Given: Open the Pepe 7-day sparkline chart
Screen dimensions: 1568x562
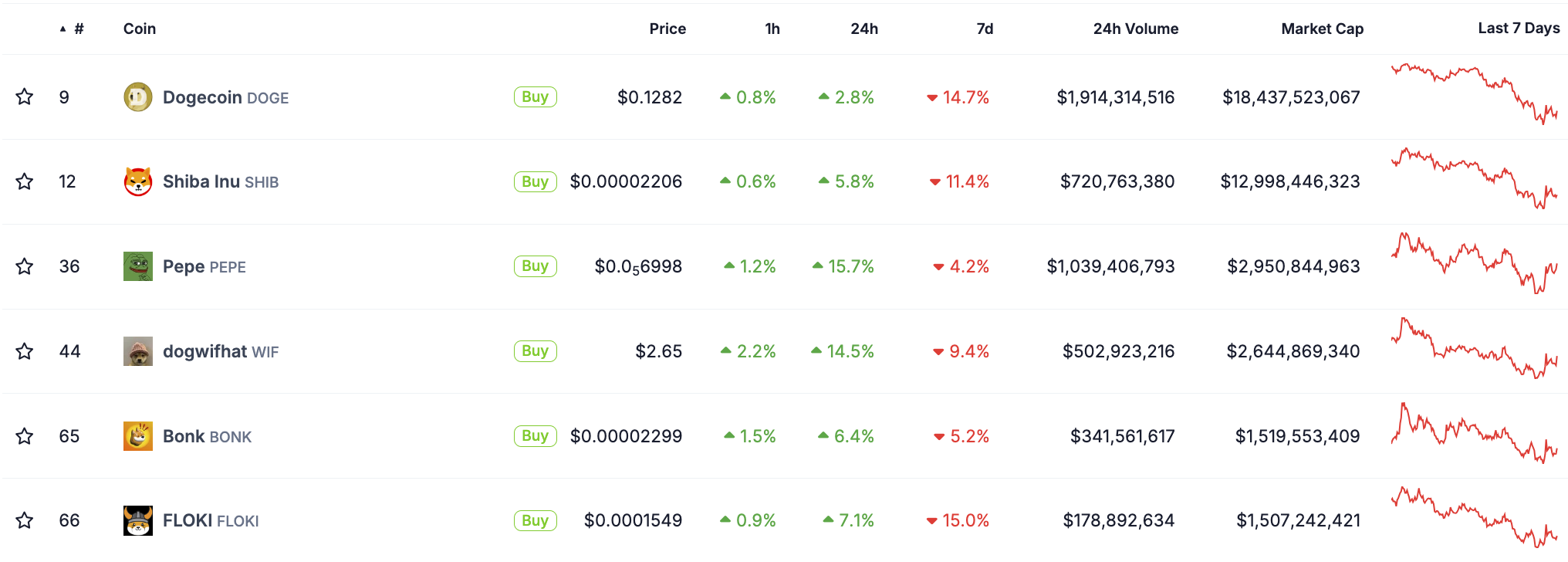Looking at the screenshot, I should [1475, 263].
